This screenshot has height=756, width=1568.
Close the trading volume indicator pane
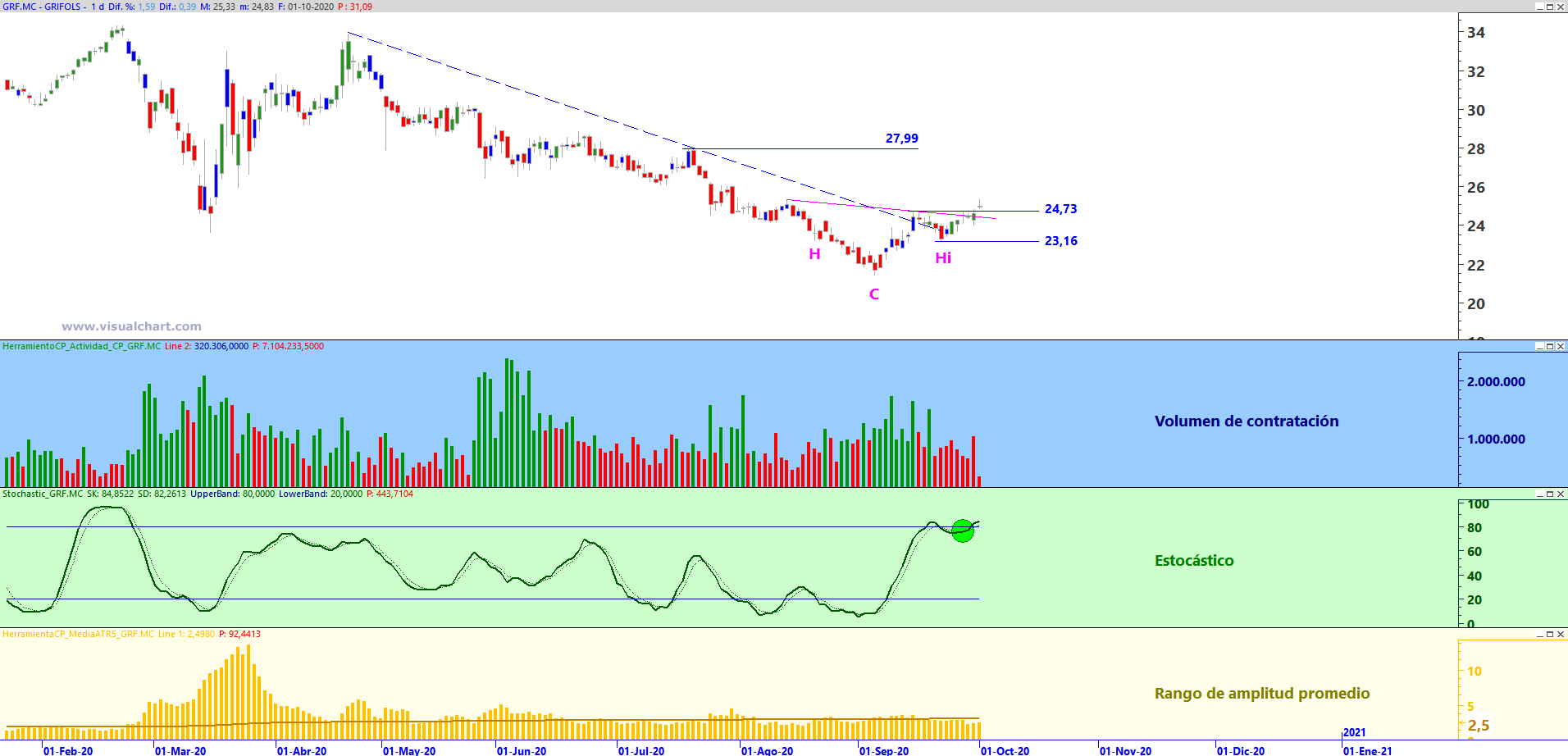click(1561, 346)
